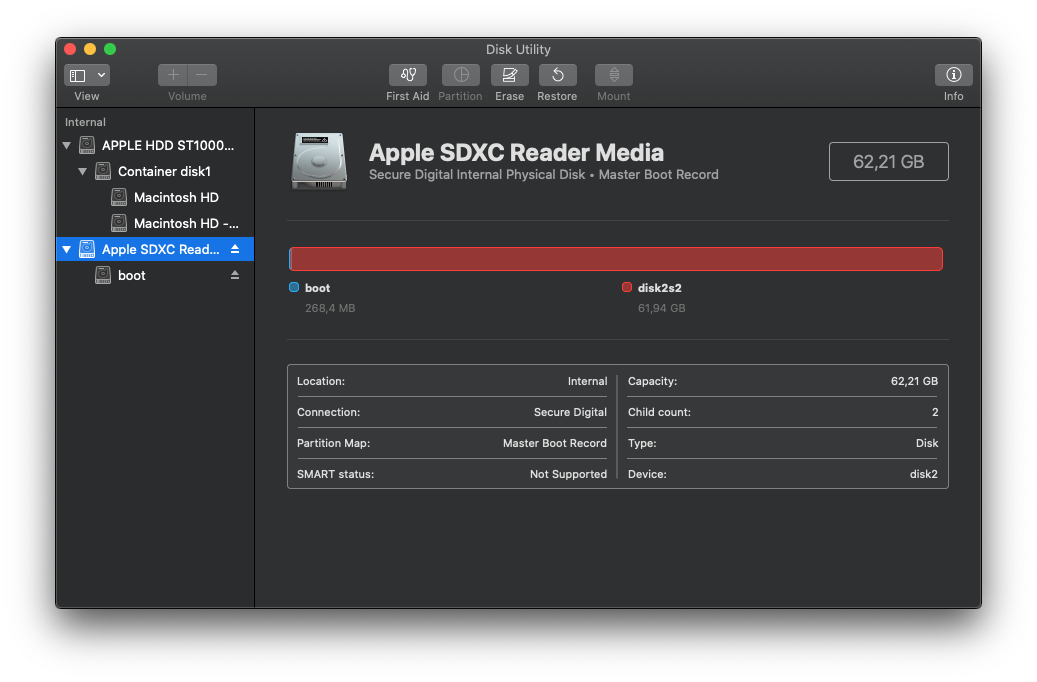The height and width of the screenshot is (682, 1037).
Task: Close the Disk Utility window
Action: [70, 49]
